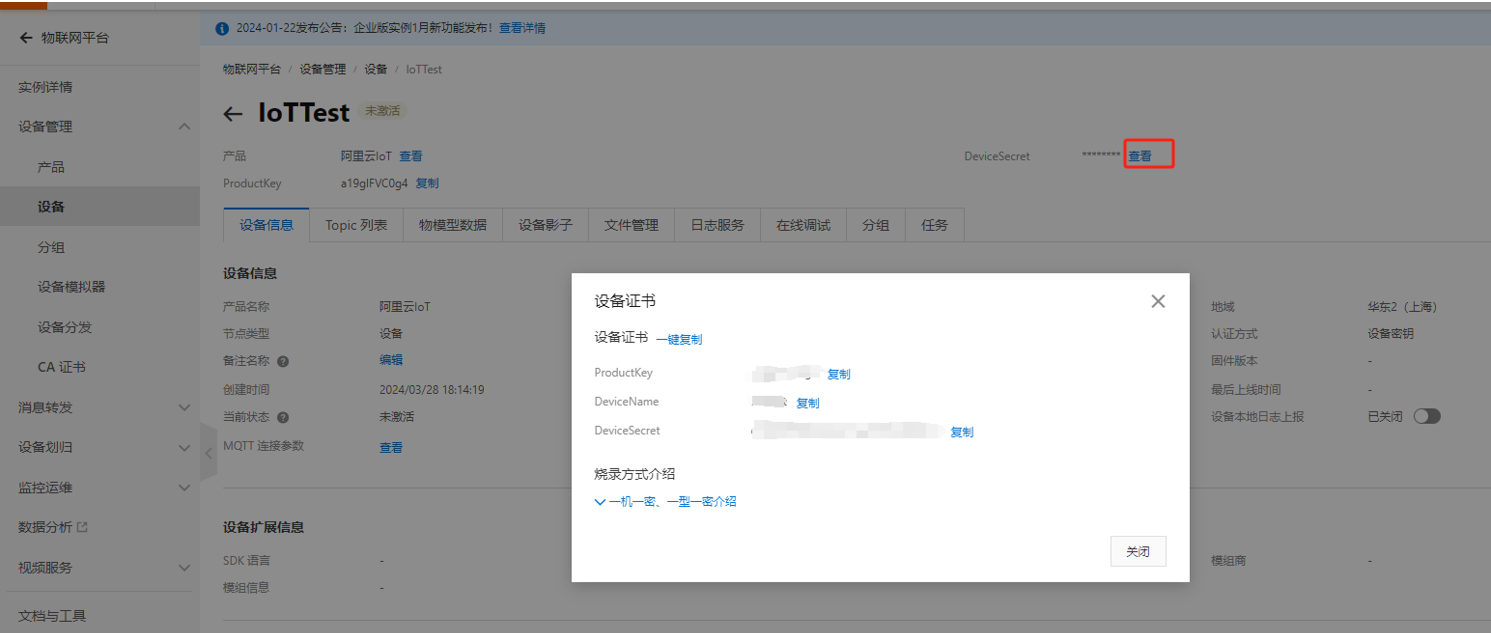Switch to the 分组 tab
Screen dimensions: 1491x633
tap(875, 225)
